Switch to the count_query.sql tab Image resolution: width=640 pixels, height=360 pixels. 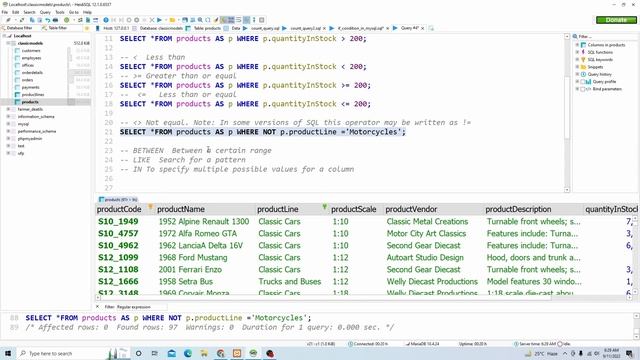(262, 28)
